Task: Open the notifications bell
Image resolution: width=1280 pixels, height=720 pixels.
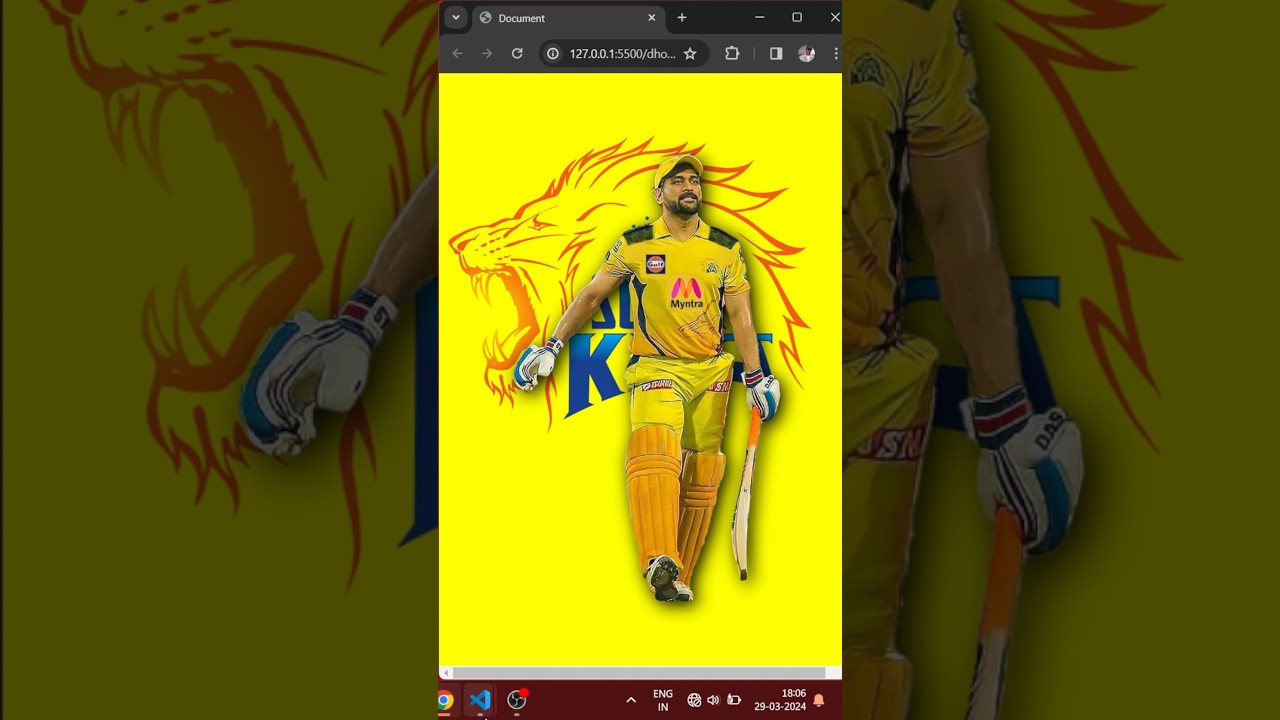Action: tap(819, 700)
